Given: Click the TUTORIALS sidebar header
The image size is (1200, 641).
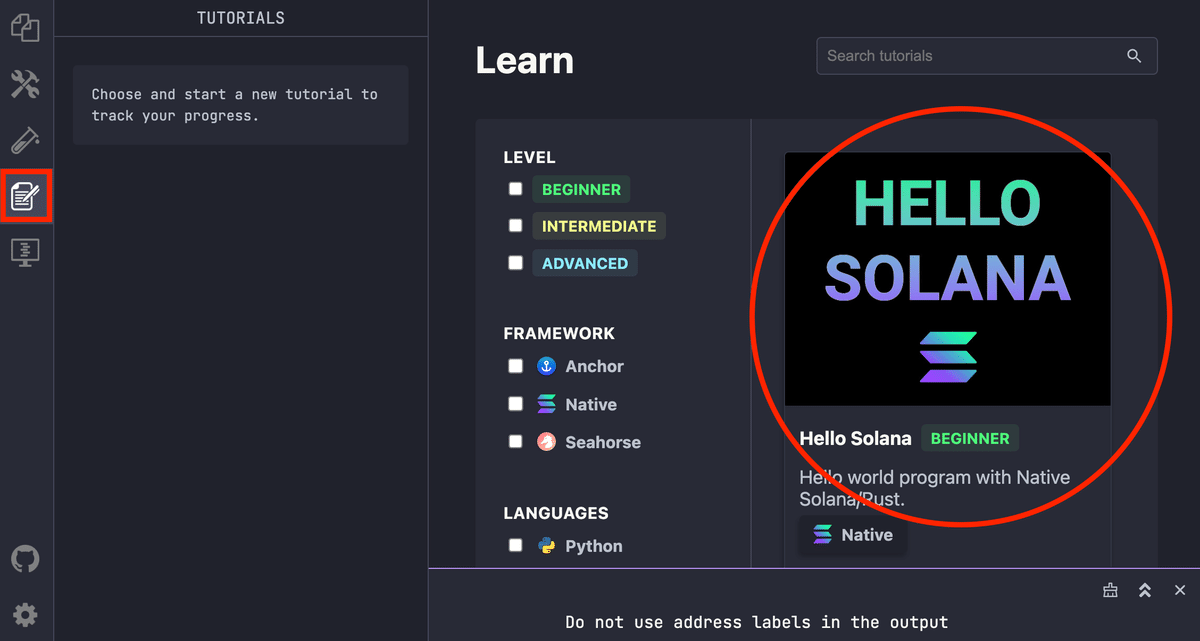Looking at the screenshot, I should coord(241,18).
